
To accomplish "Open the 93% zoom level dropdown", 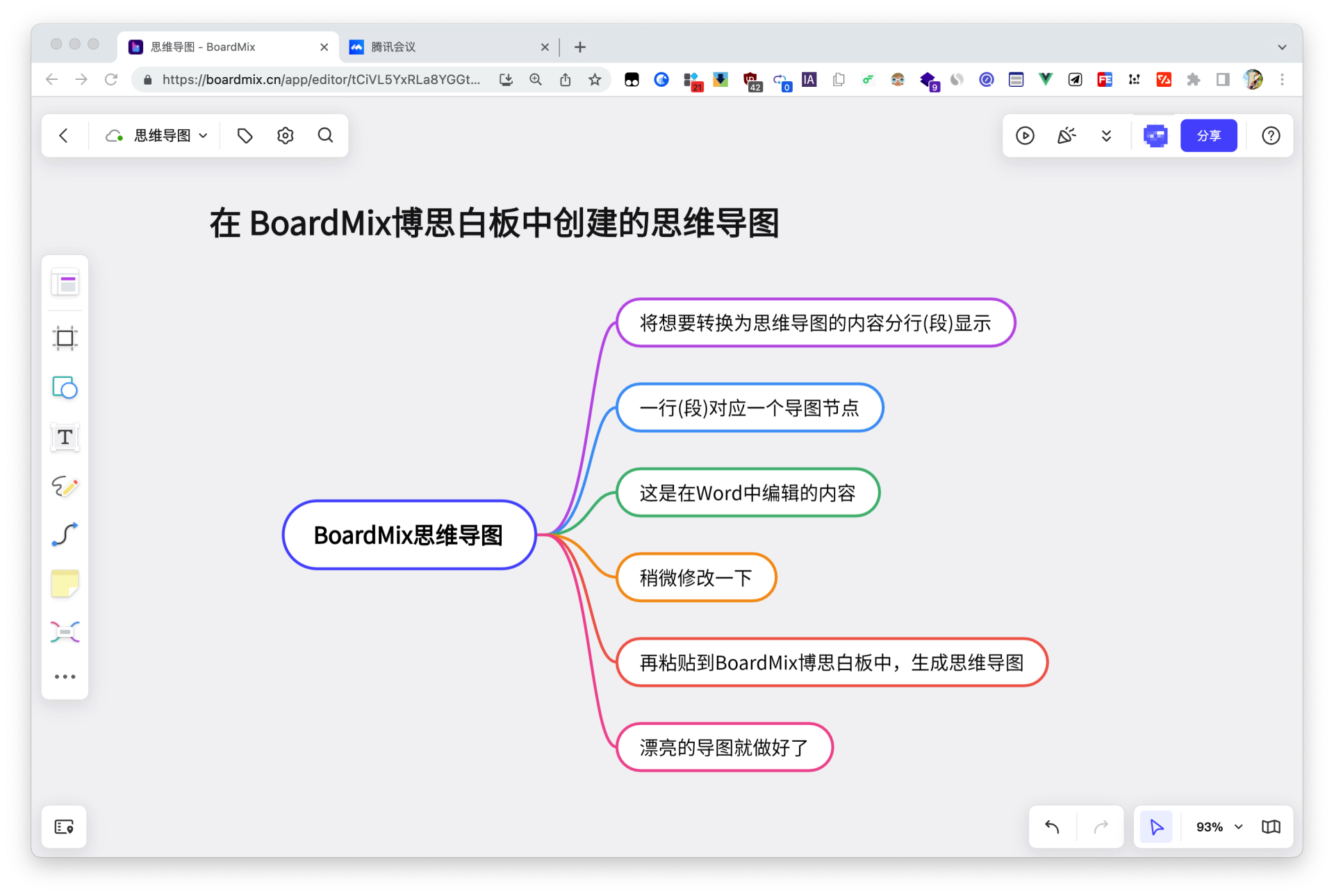I will 1219,827.
